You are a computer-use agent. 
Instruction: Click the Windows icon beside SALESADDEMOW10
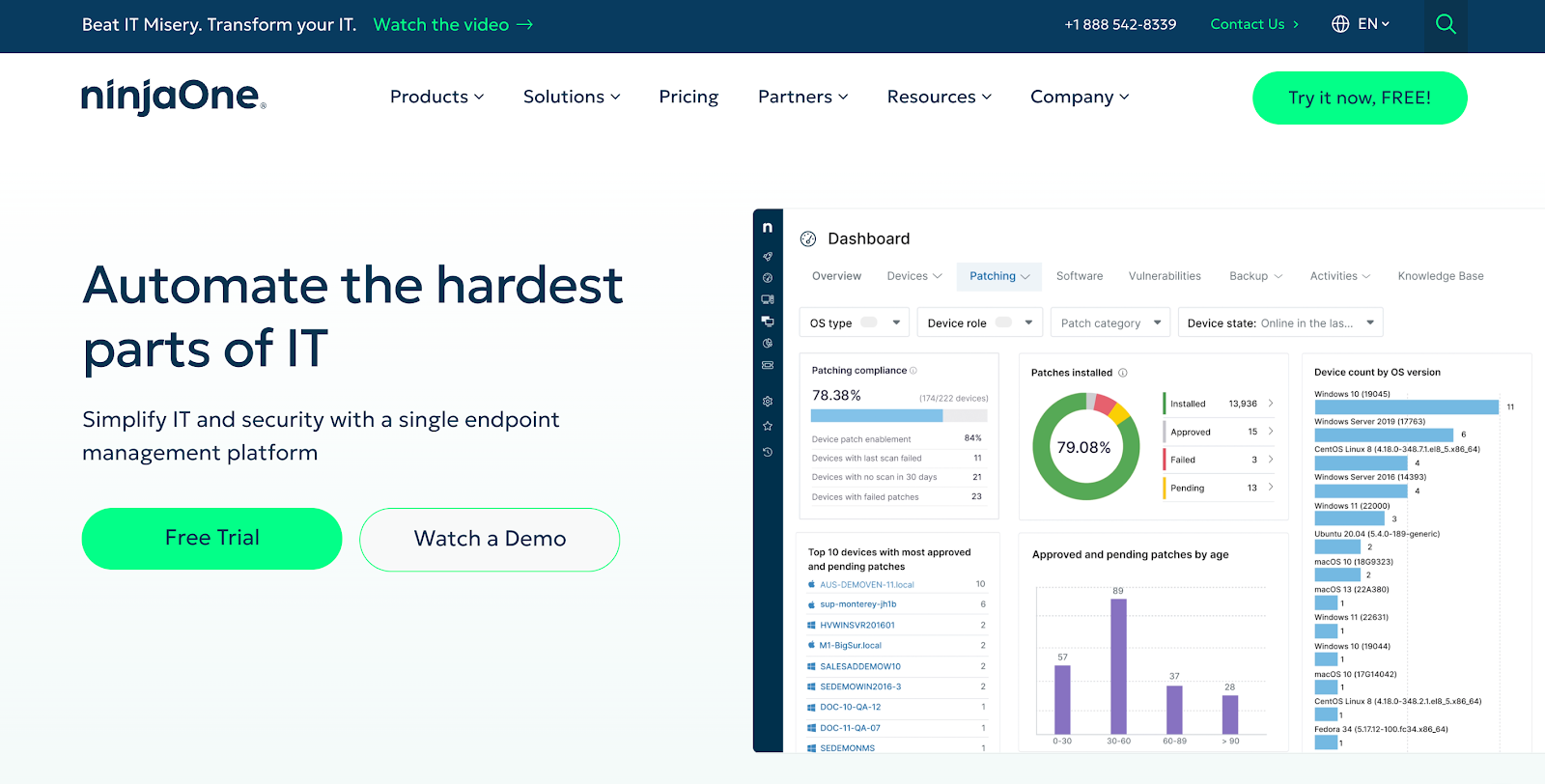[x=811, y=666]
